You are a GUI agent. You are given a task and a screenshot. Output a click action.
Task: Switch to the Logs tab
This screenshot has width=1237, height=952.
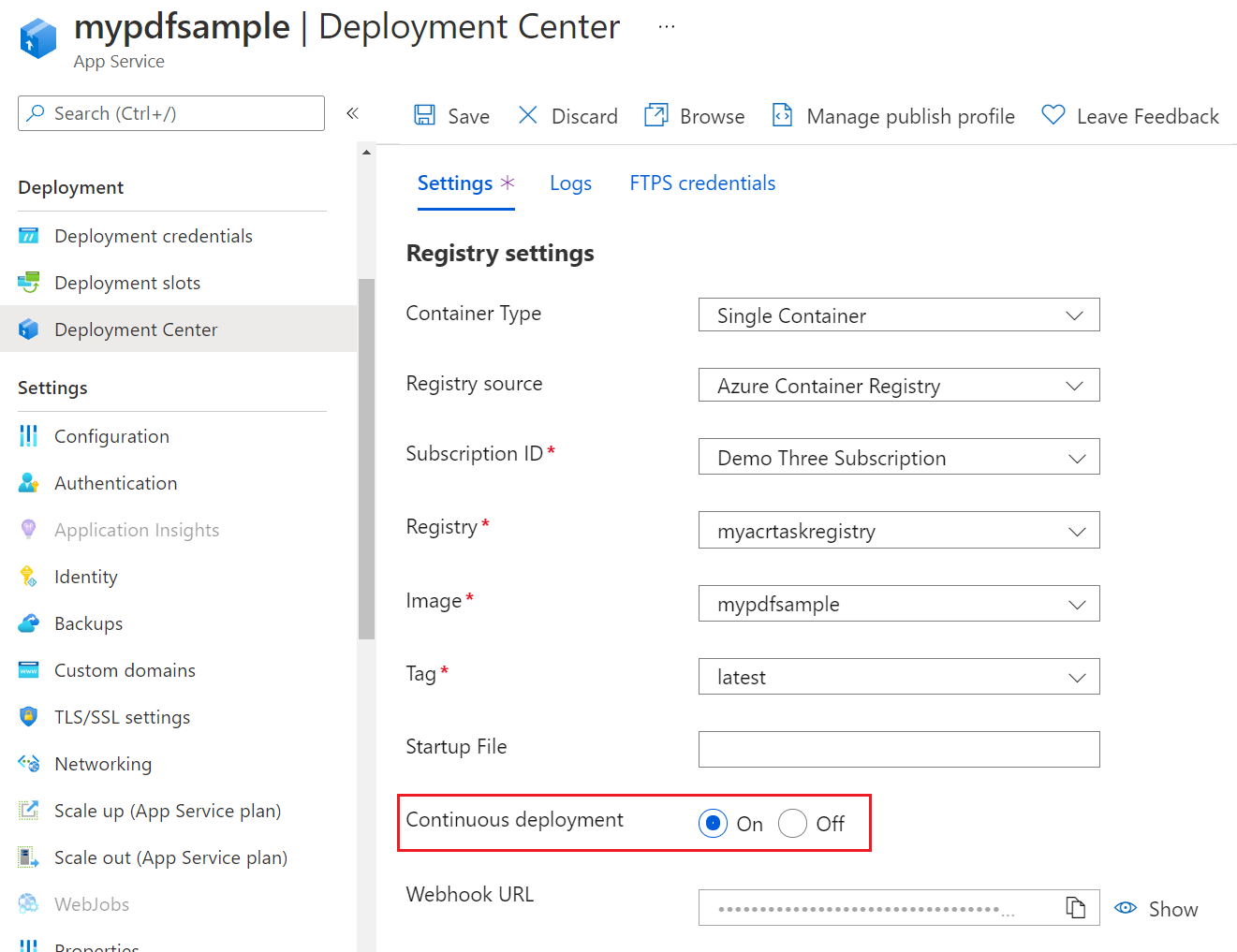[570, 183]
